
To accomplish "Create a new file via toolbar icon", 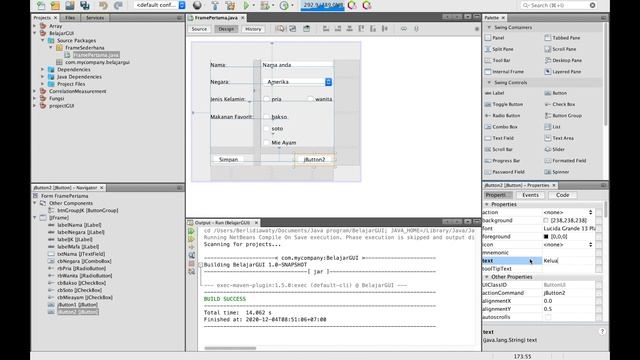I will click(41, 5).
